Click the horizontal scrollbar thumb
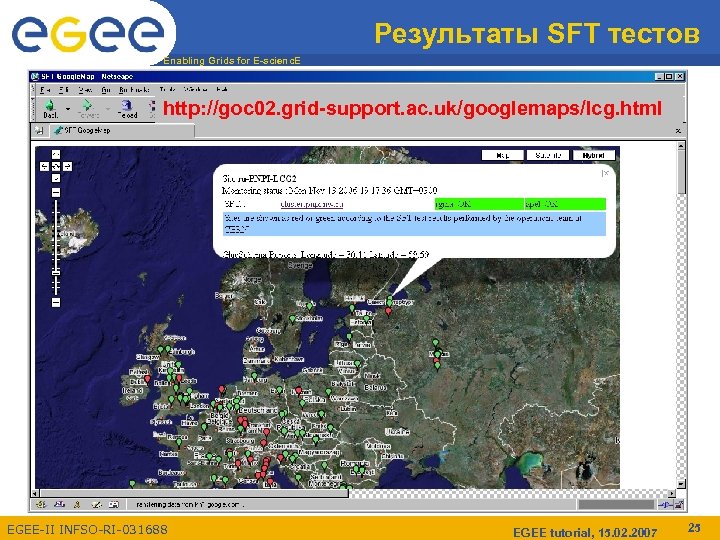The height and width of the screenshot is (540, 720). [x=194, y=494]
